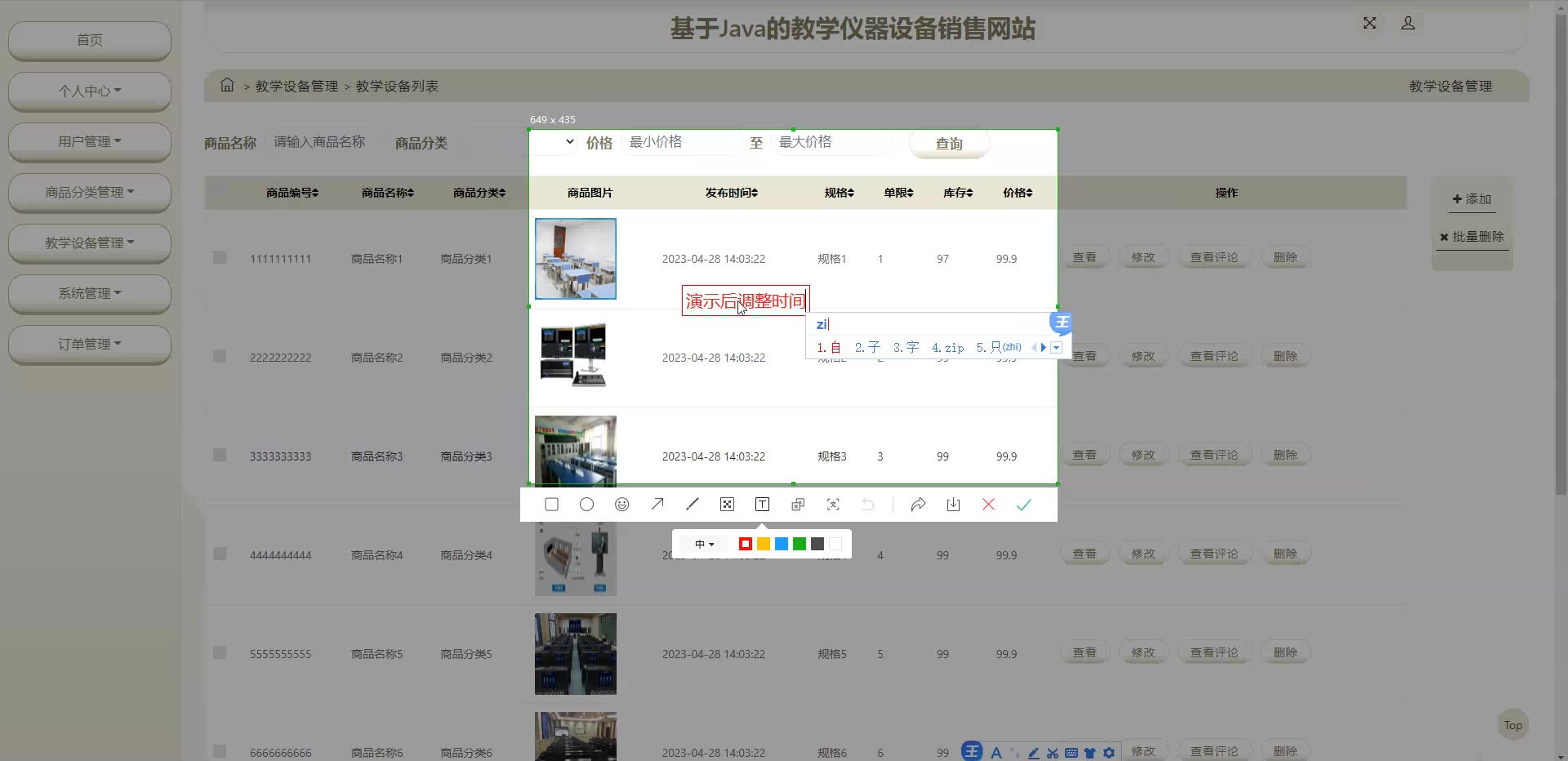Cancel the screenshot with the red X
The height and width of the screenshot is (761, 1568).
(x=988, y=505)
